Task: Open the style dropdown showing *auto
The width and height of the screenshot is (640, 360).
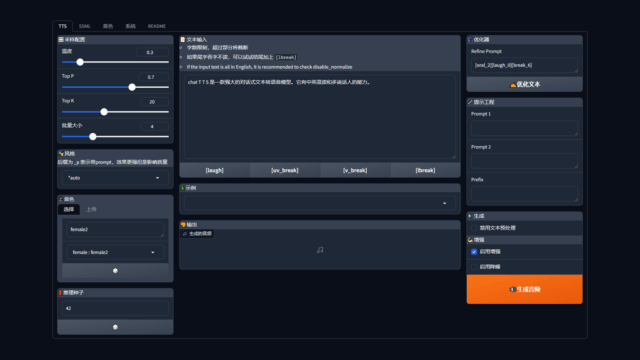Action: click(x=115, y=178)
